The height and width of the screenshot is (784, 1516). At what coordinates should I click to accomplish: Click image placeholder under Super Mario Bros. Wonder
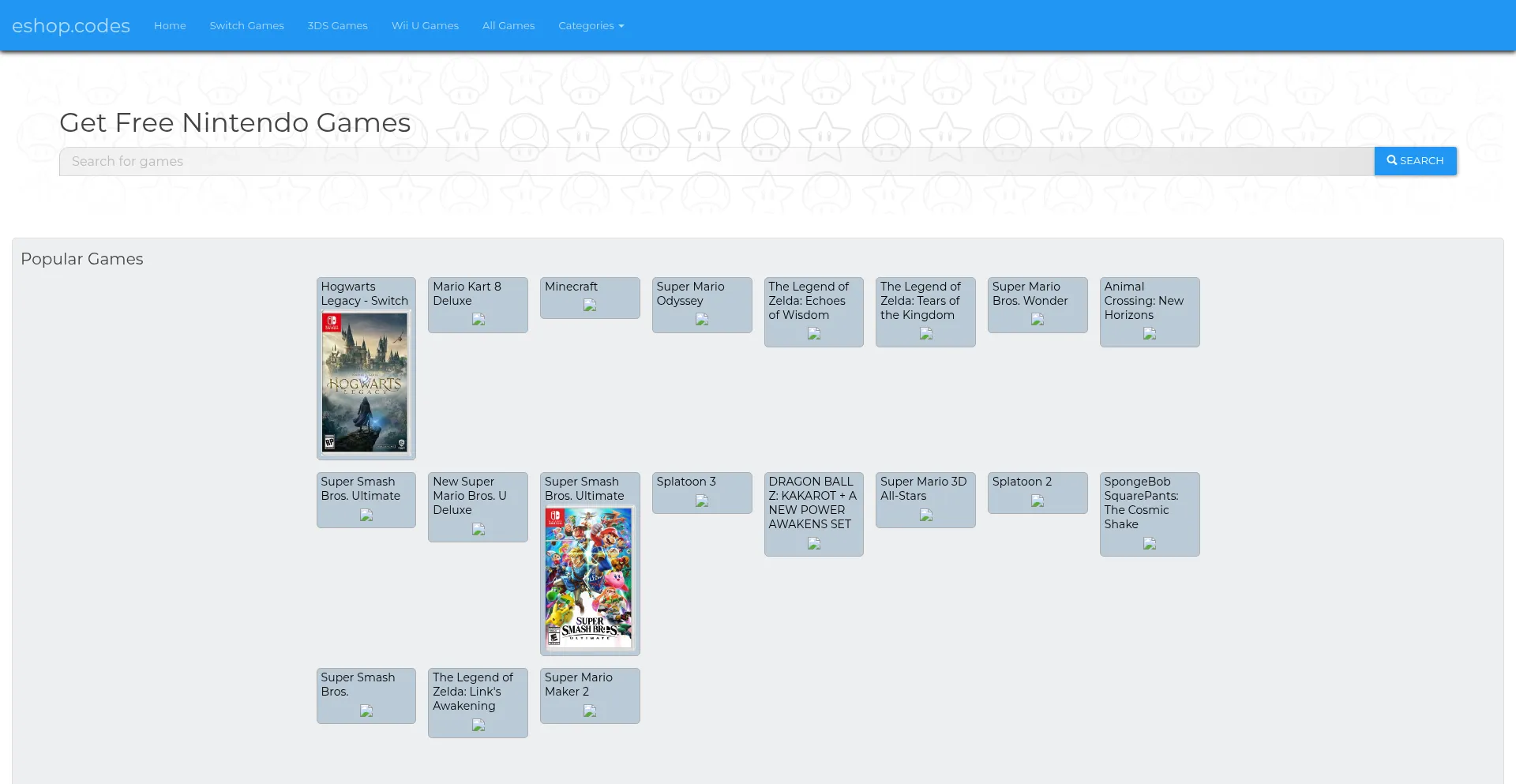point(1038,320)
